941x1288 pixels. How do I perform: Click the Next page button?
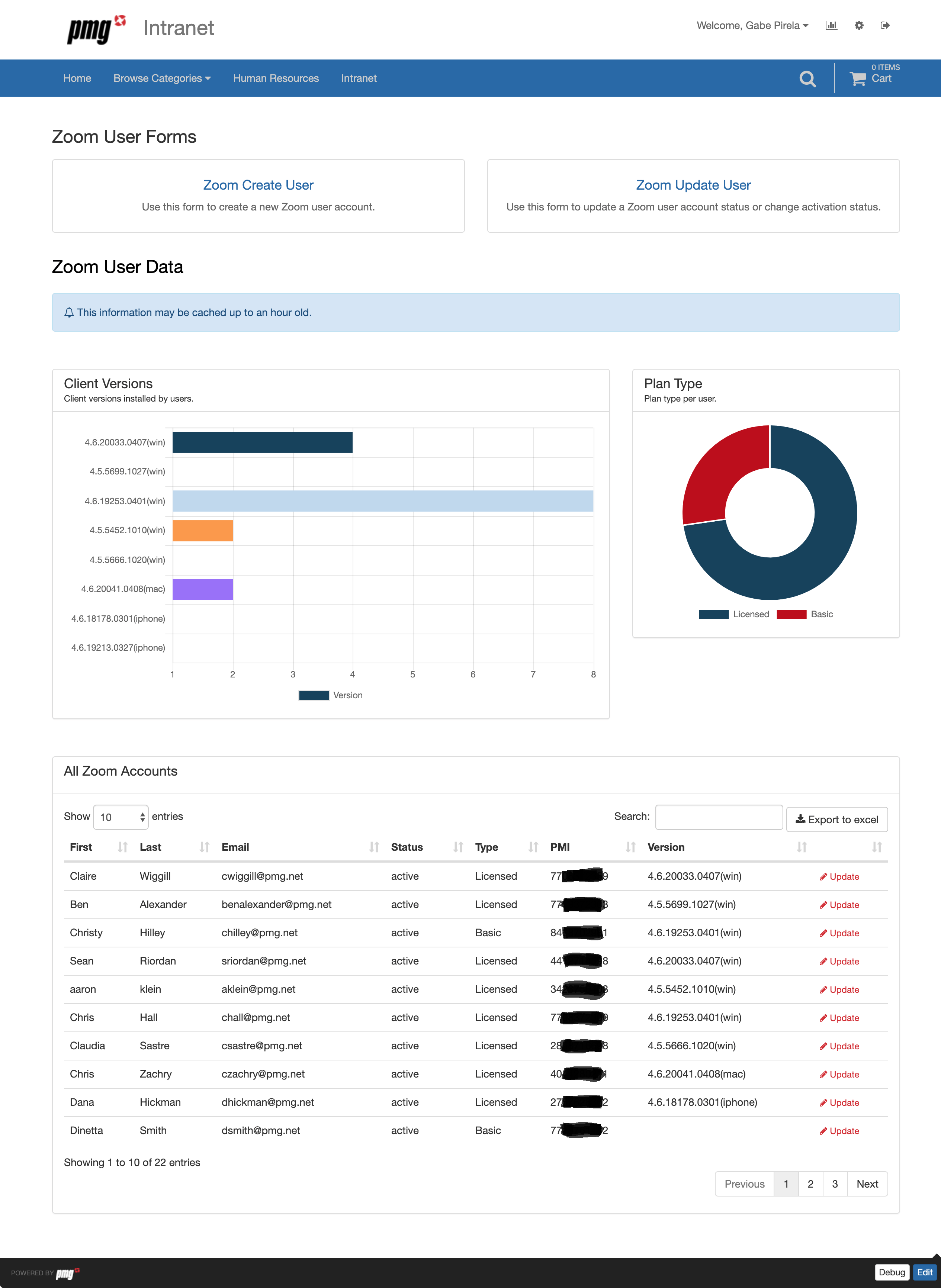pos(867,1184)
